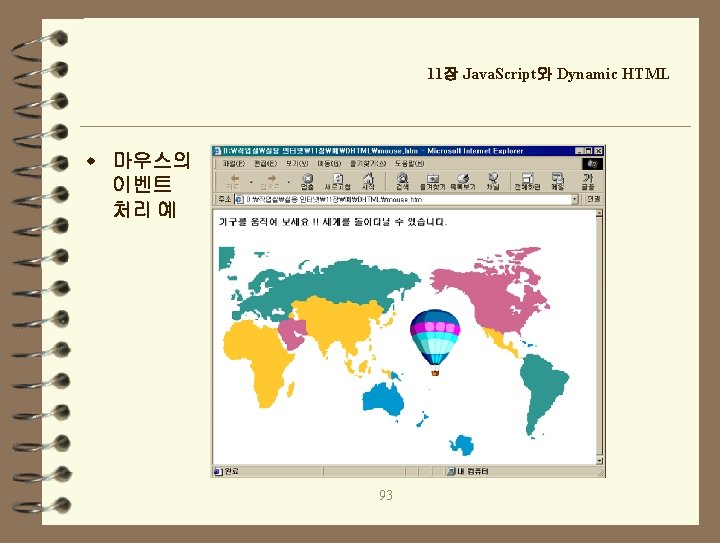This screenshot has height=543, width=720.
Task: Open the Favorites (즐겨찾기) toolbar icon
Action: [x=433, y=181]
